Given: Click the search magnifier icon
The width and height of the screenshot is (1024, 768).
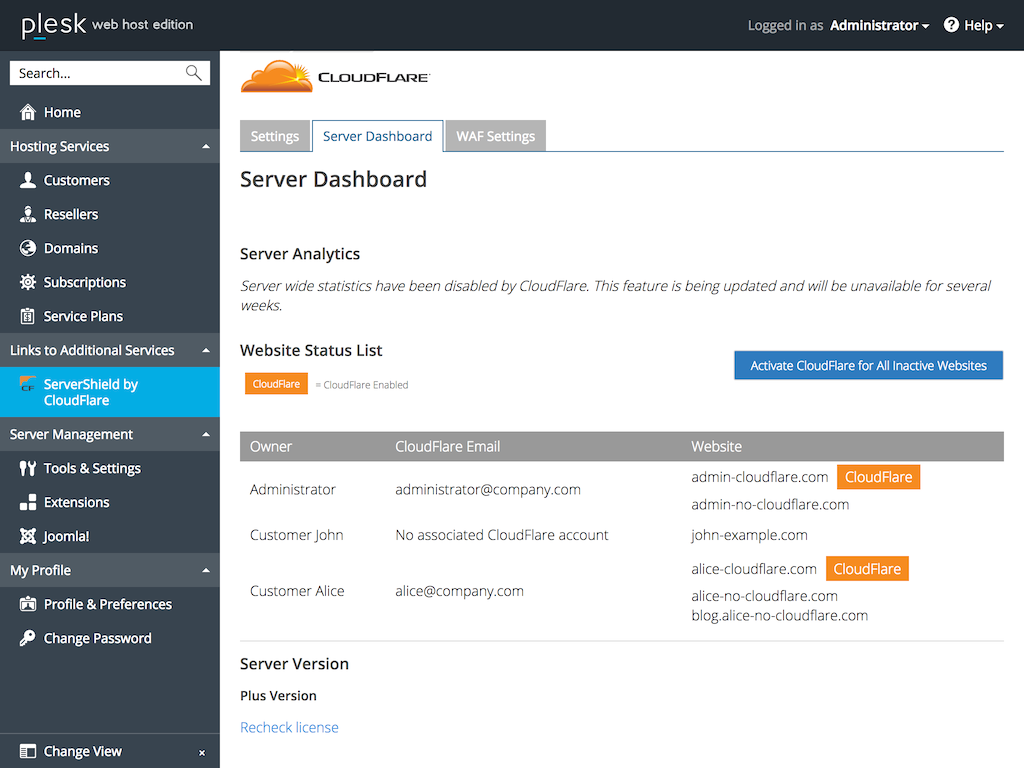Looking at the screenshot, I should point(193,72).
